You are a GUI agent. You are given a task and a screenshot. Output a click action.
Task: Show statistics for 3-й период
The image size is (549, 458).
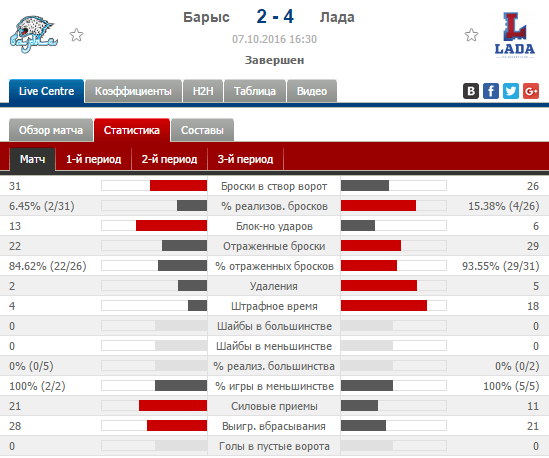245,159
